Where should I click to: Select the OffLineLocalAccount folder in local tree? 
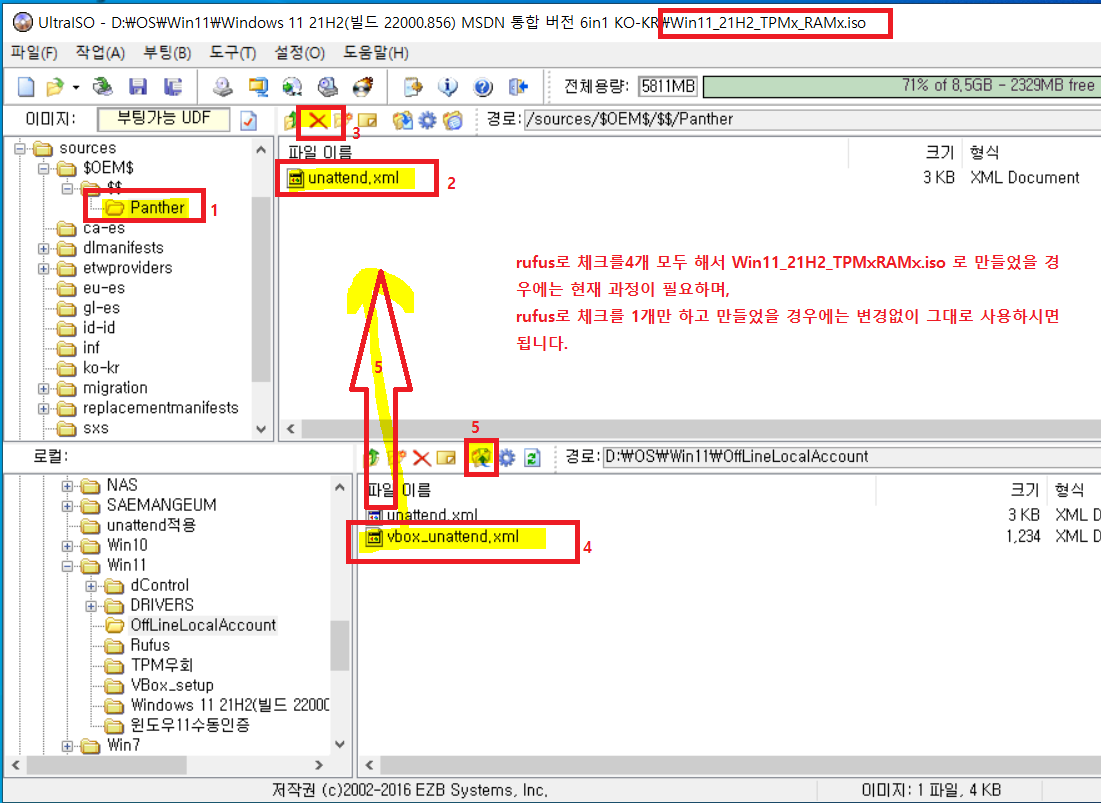[x=203, y=625]
